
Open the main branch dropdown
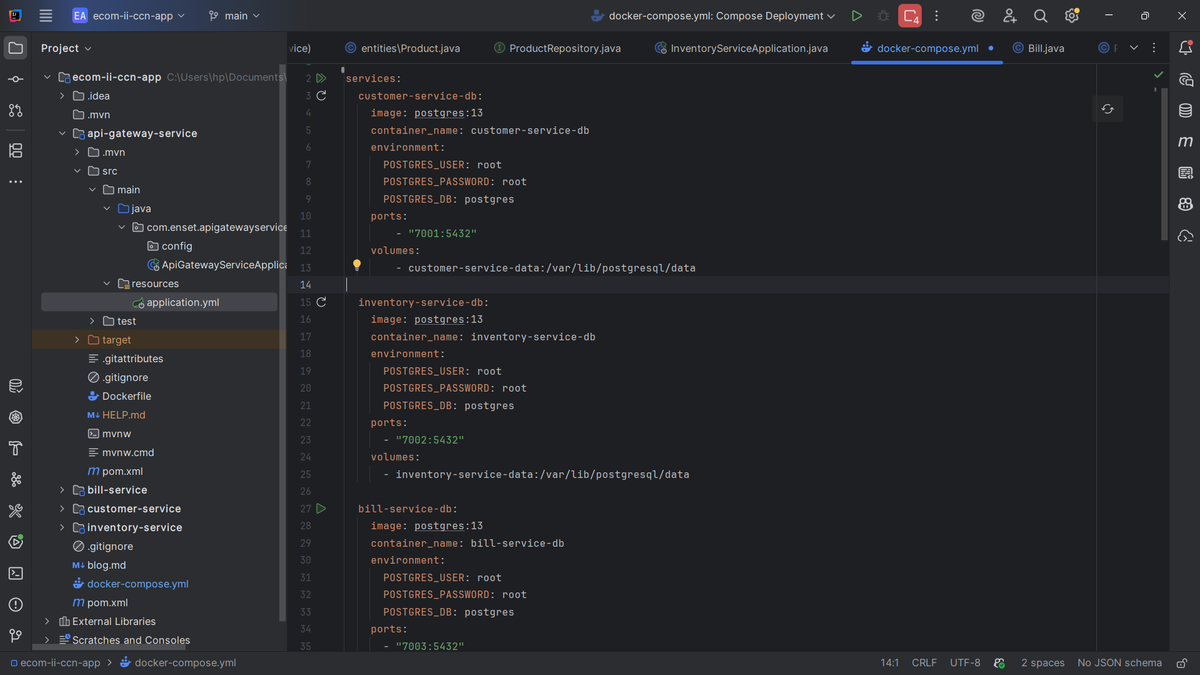tap(234, 16)
